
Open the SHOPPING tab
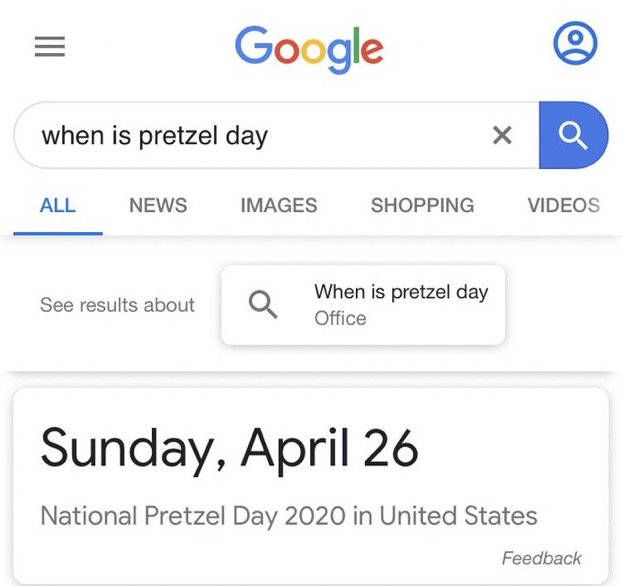pos(422,206)
